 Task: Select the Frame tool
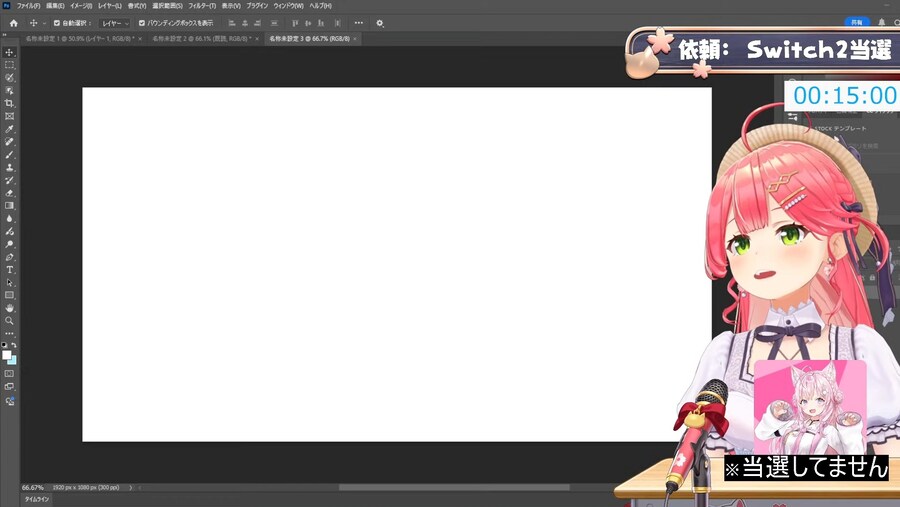coord(9,116)
